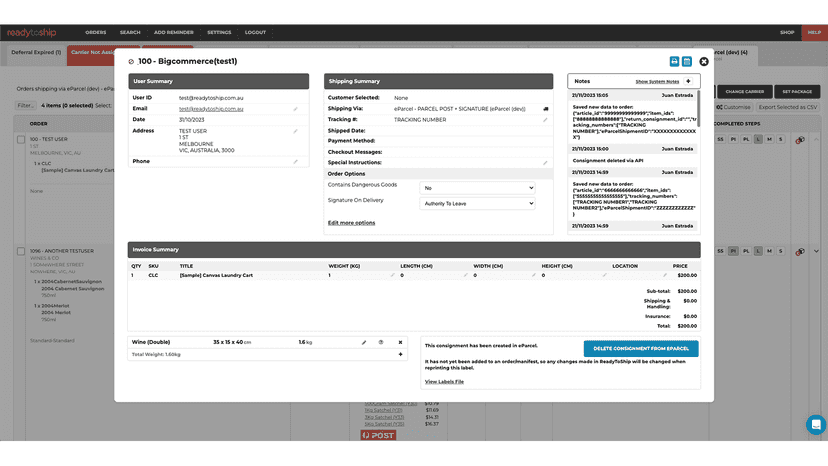Open the ORDERS menu
Screen dimensions: 828x466
(x=96, y=33)
